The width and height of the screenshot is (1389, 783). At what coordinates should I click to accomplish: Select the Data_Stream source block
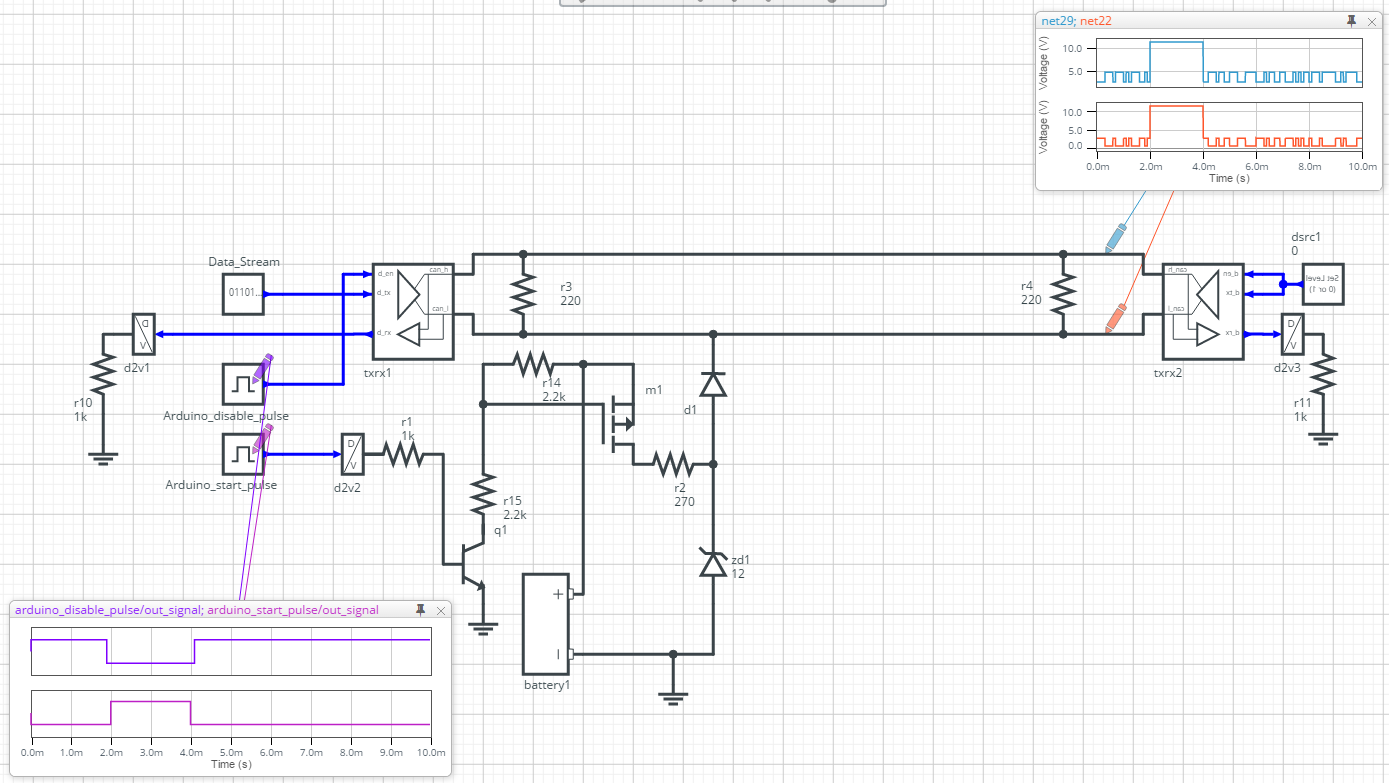point(243,294)
